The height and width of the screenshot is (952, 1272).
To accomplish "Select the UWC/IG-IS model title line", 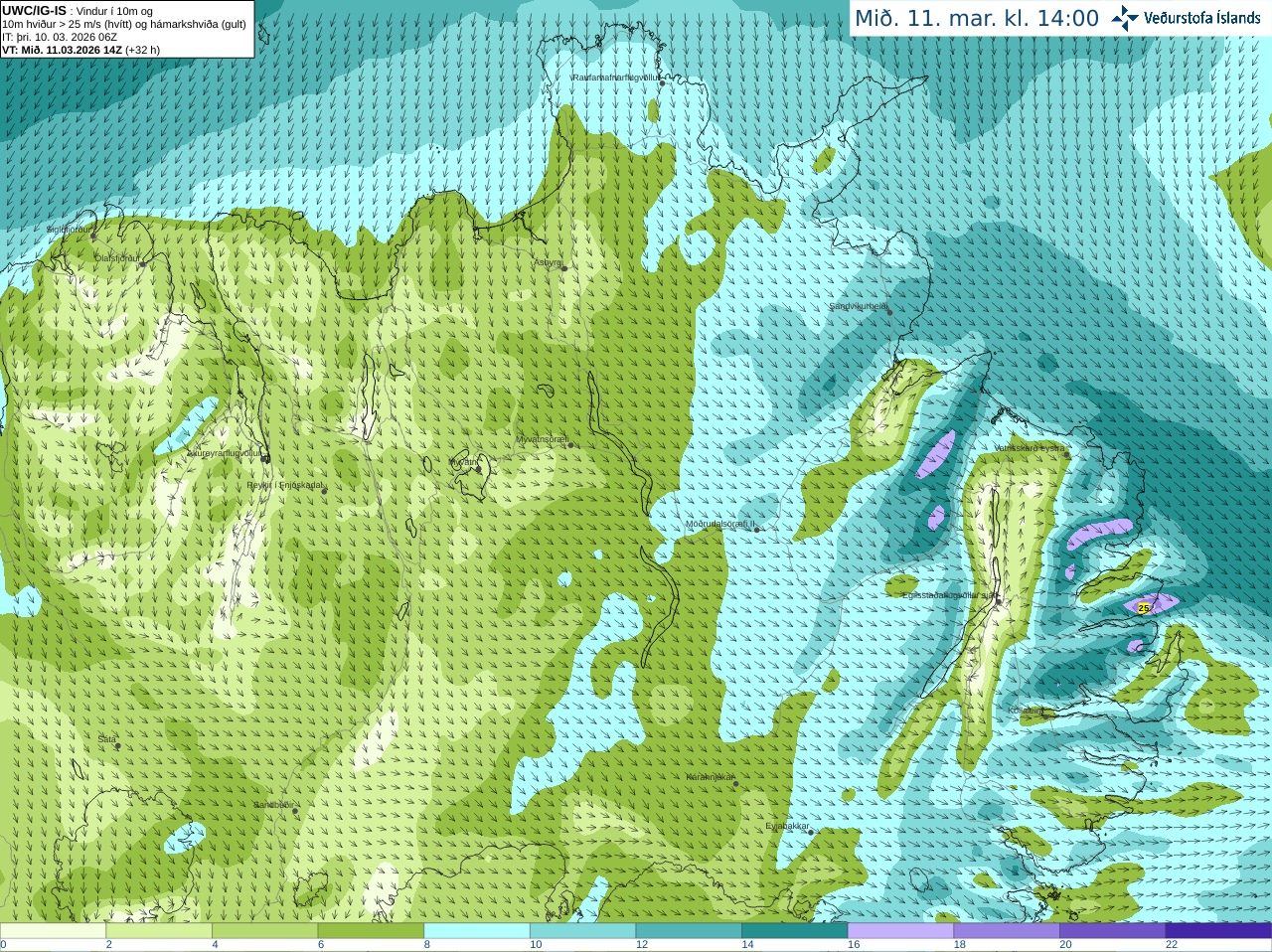I will coord(78,11).
